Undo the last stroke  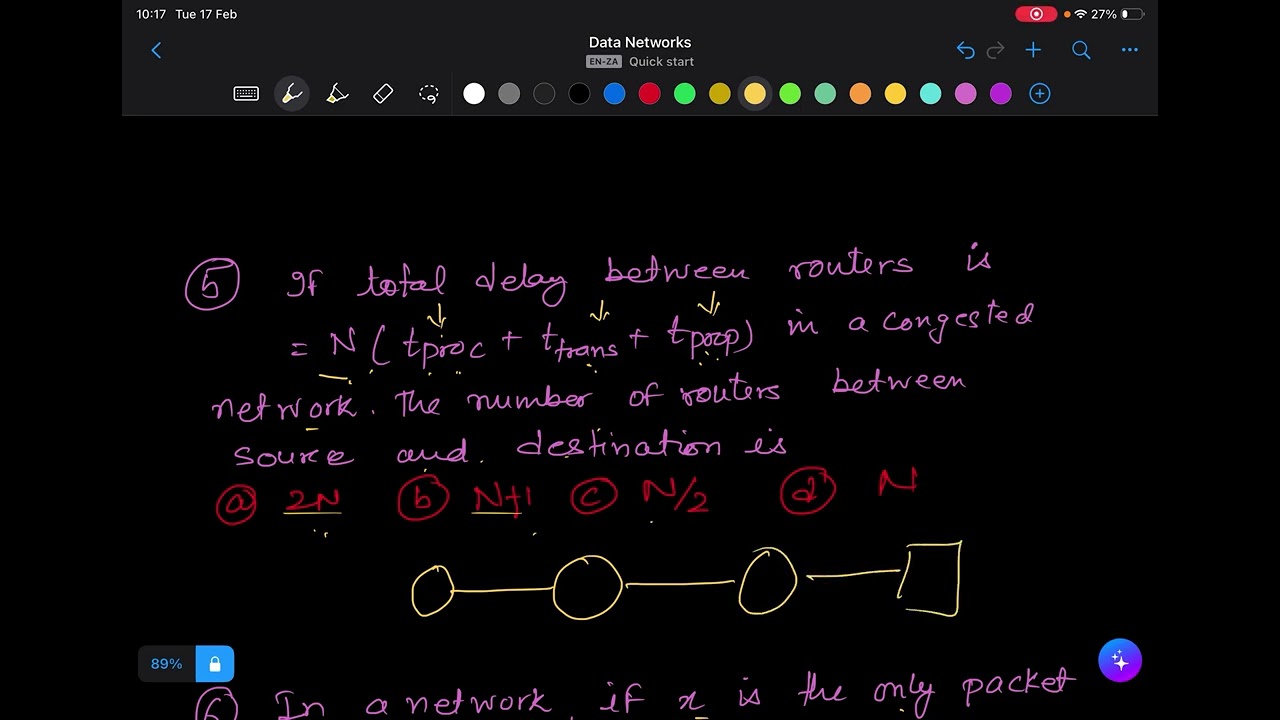(965, 50)
